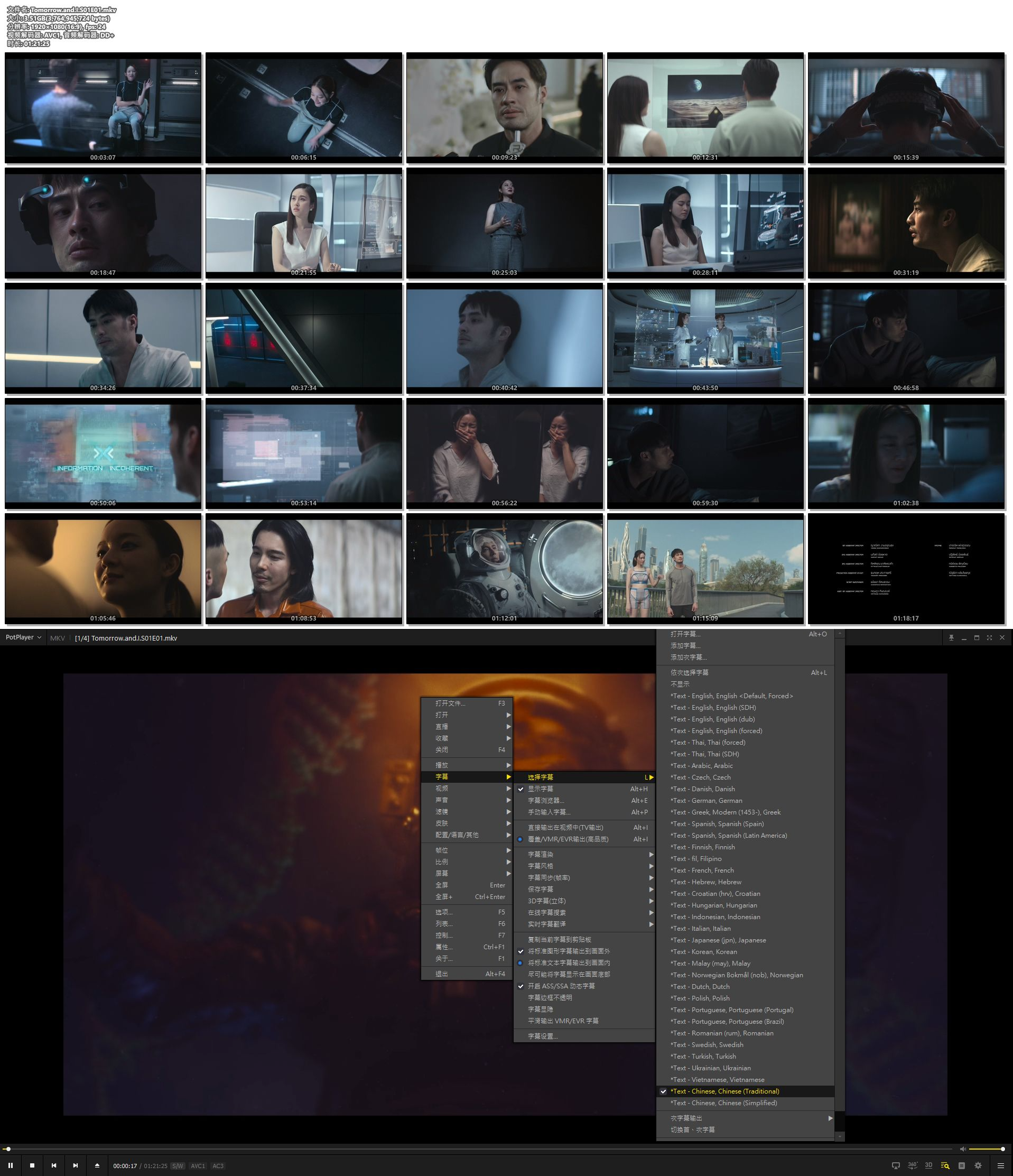This screenshot has width=1013, height=1176.
Task: Select Japanese (jpn) subtitle track
Action: coord(745,940)
